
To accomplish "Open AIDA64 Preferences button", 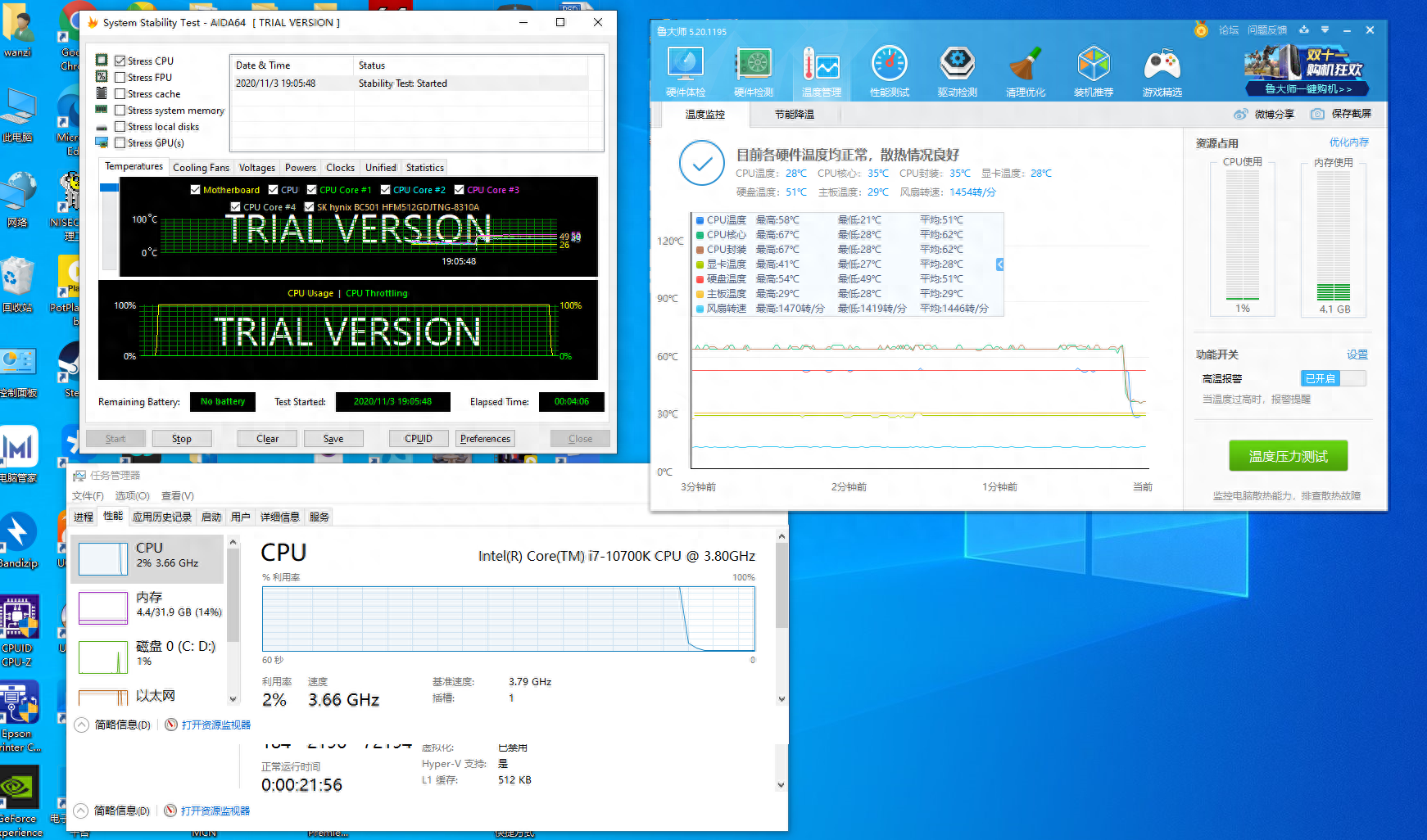I will 485,438.
